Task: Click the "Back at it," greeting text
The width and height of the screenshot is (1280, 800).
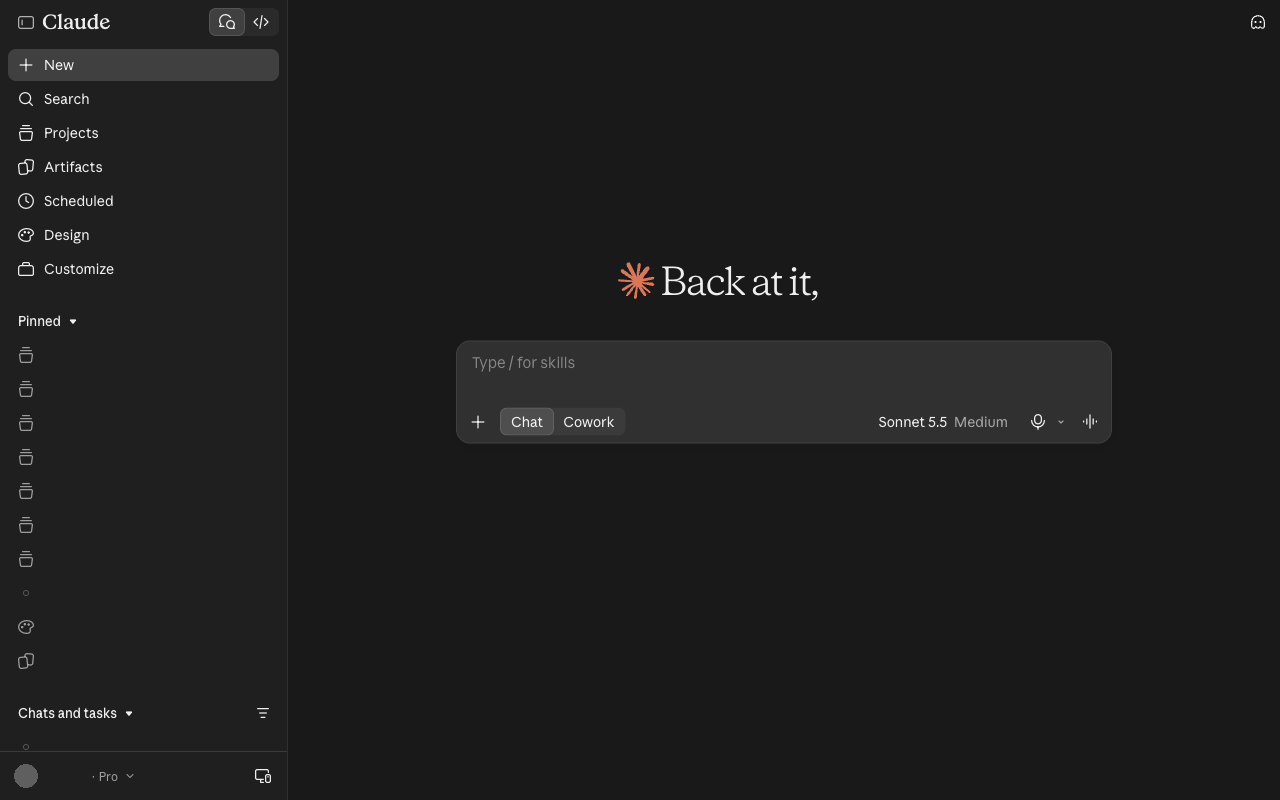Action: coord(740,282)
